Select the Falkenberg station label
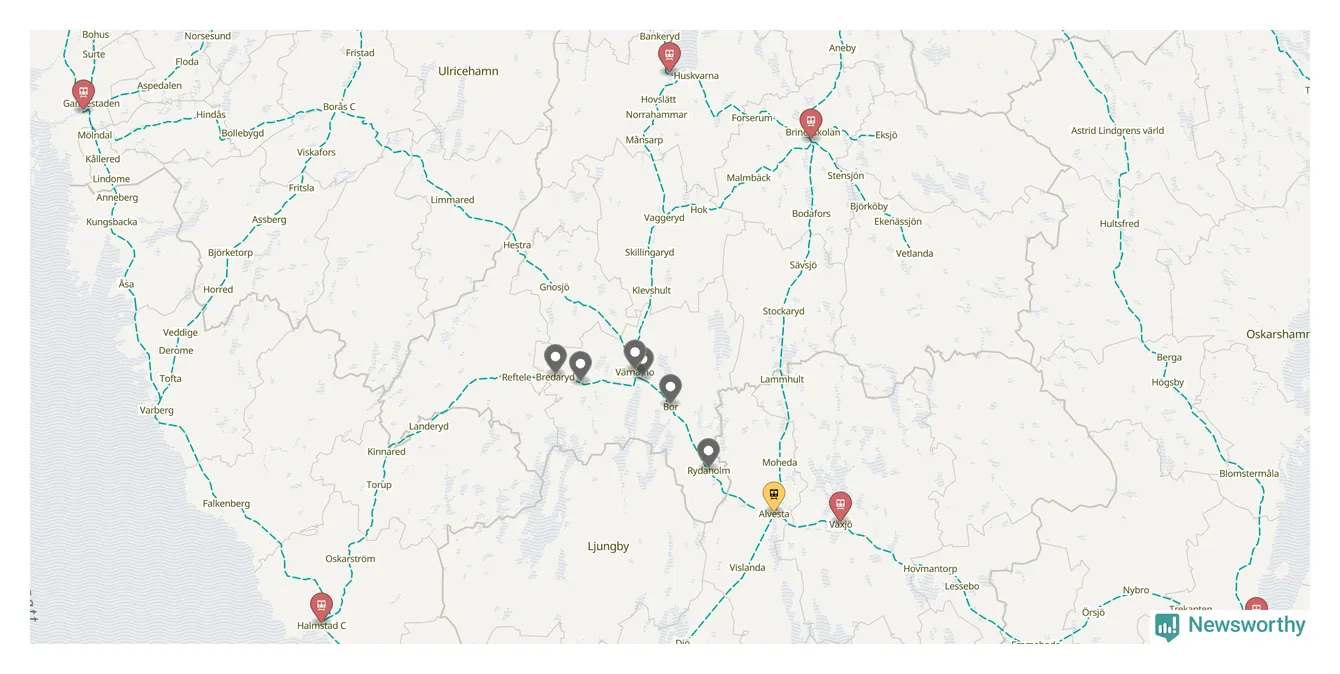1340x674 pixels. pos(226,503)
